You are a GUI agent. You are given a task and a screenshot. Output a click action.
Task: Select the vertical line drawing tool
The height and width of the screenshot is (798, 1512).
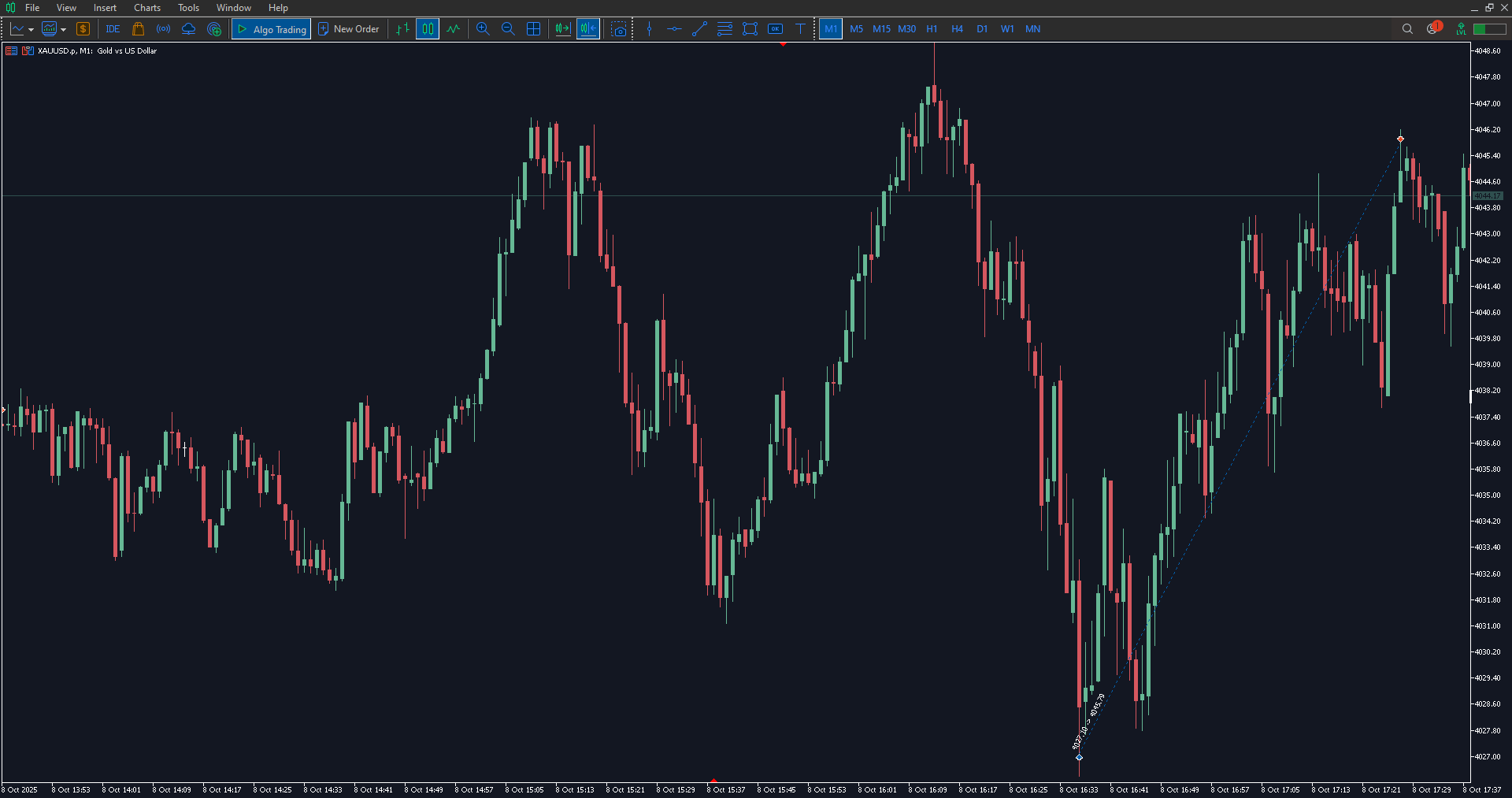click(649, 29)
